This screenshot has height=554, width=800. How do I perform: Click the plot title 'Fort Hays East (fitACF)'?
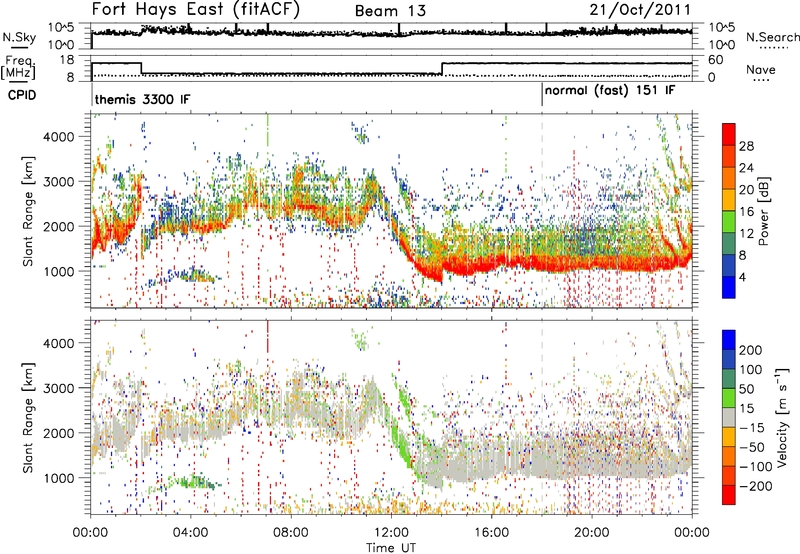click(195, 9)
